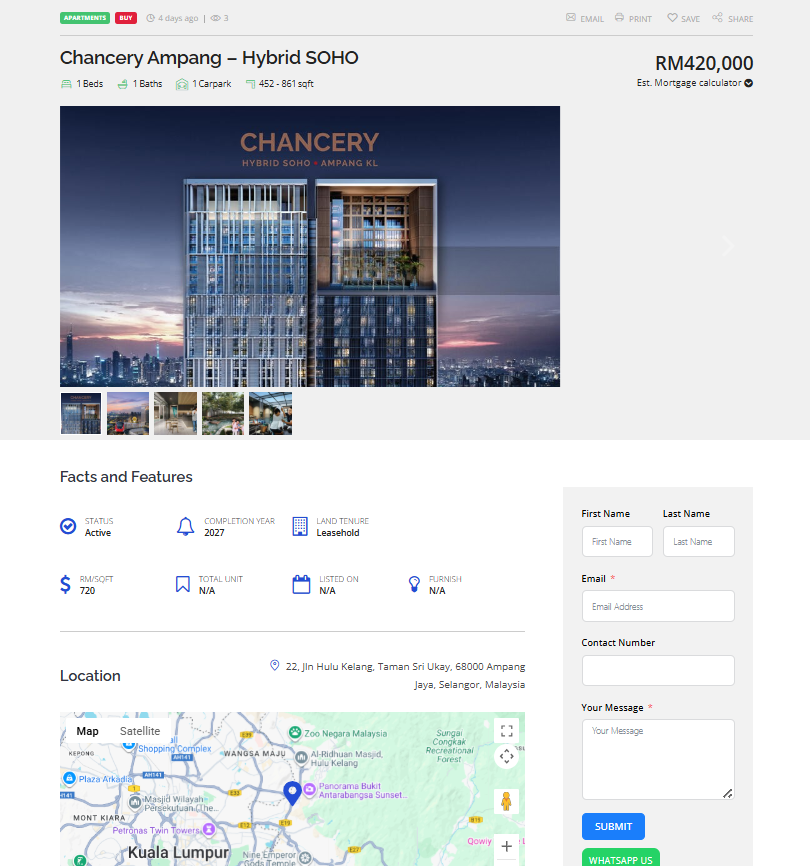Click the red Buy tag

(x=126, y=18)
